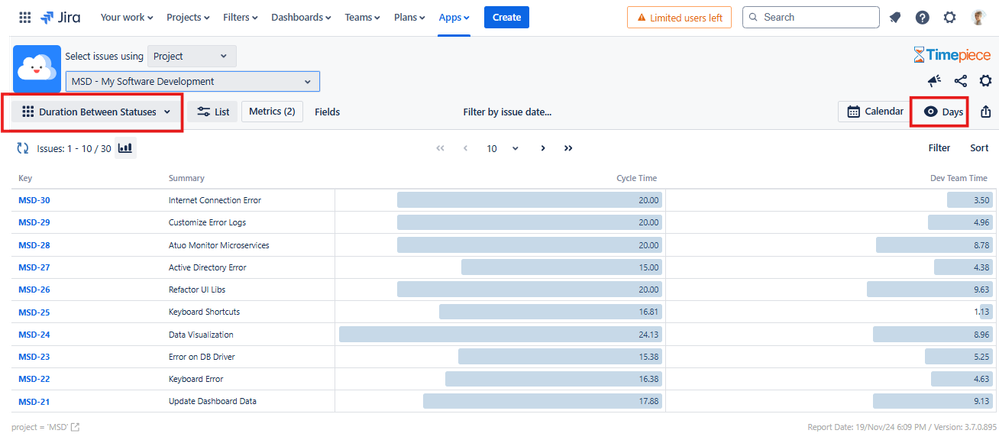999x437 pixels.
Task: Open Timepiece settings gear icon
Action: [986, 81]
